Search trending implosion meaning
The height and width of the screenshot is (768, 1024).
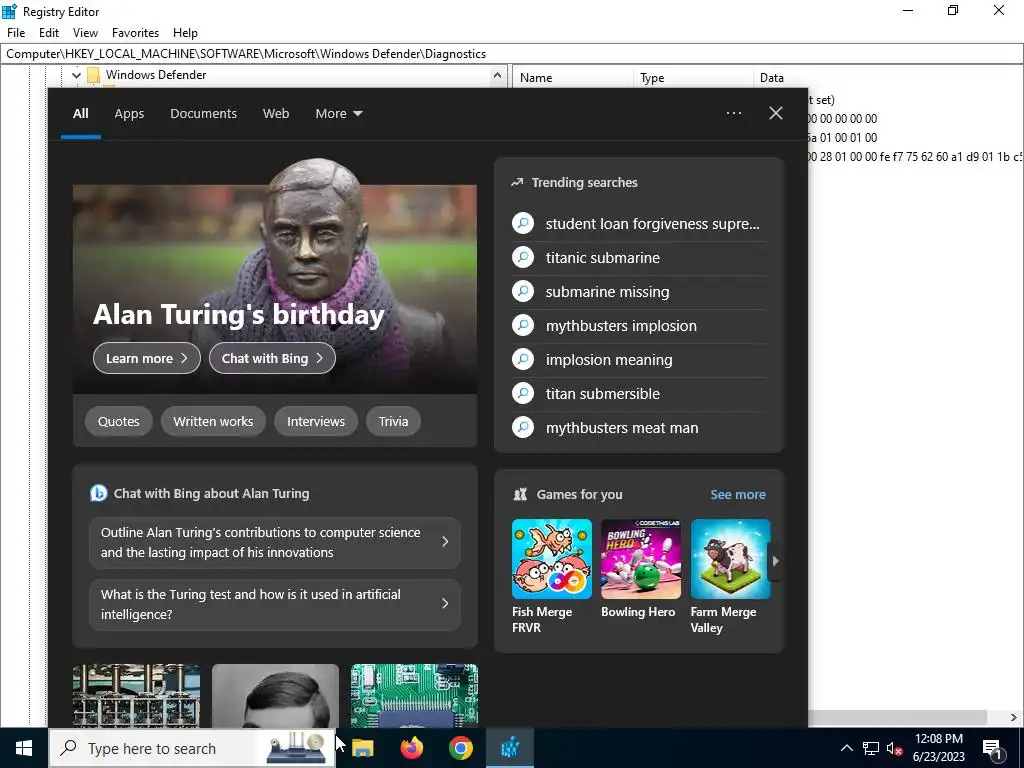click(x=639, y=360)
